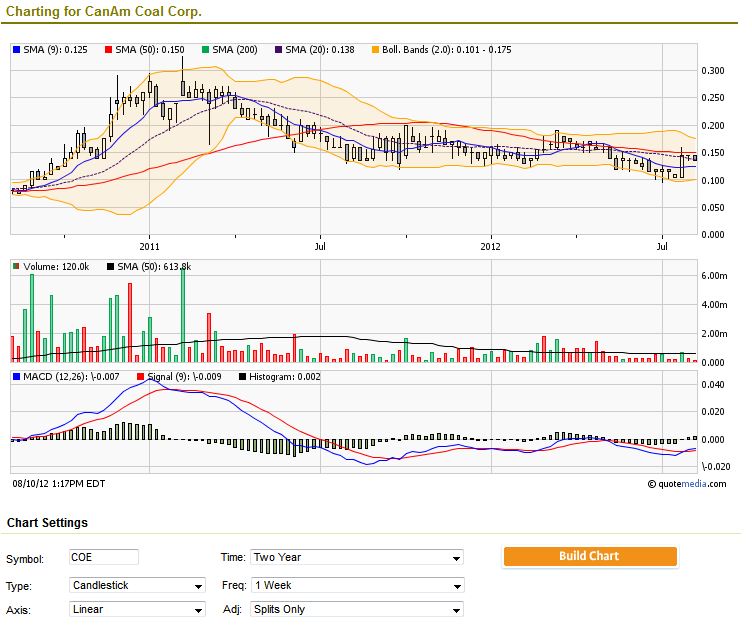Click the black volume SMA (50) legend swatch
This screenshot has width=752, height=637.
pyautogui.click(x=110, y=266)
